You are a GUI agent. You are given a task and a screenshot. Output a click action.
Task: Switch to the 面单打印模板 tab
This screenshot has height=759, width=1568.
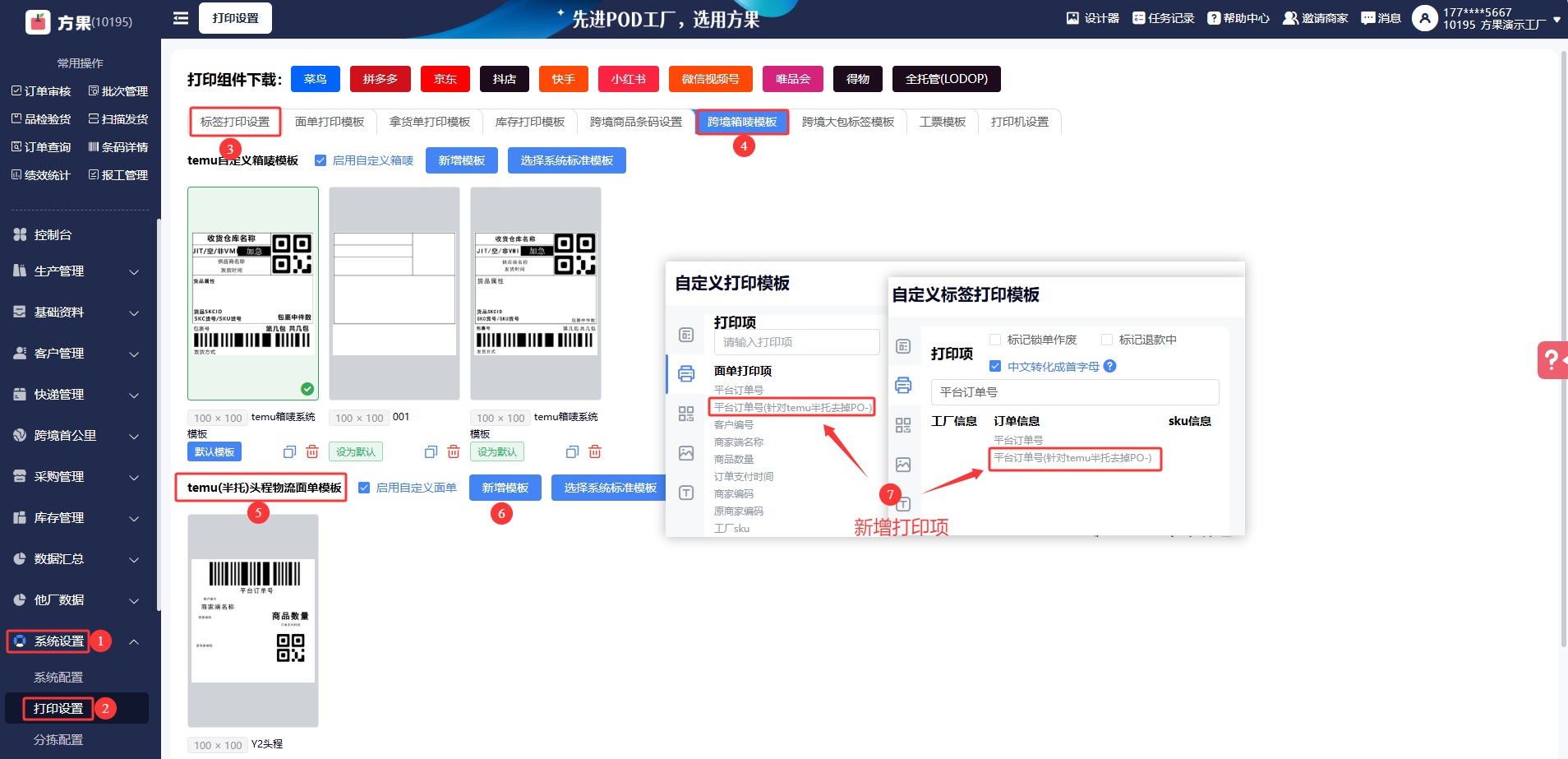[x=330, y=122]
